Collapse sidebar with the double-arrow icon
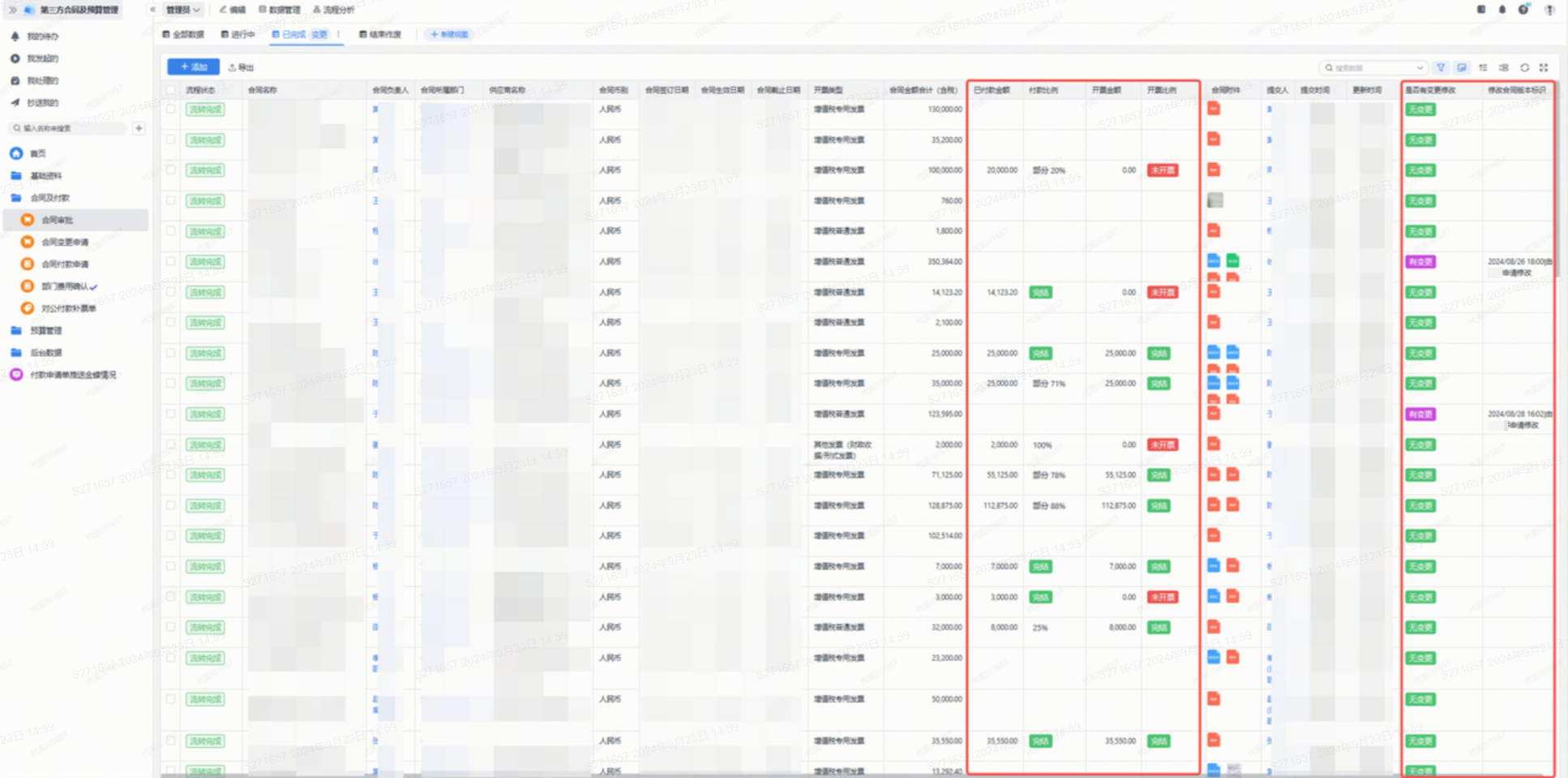 click(x=12, y=10)
